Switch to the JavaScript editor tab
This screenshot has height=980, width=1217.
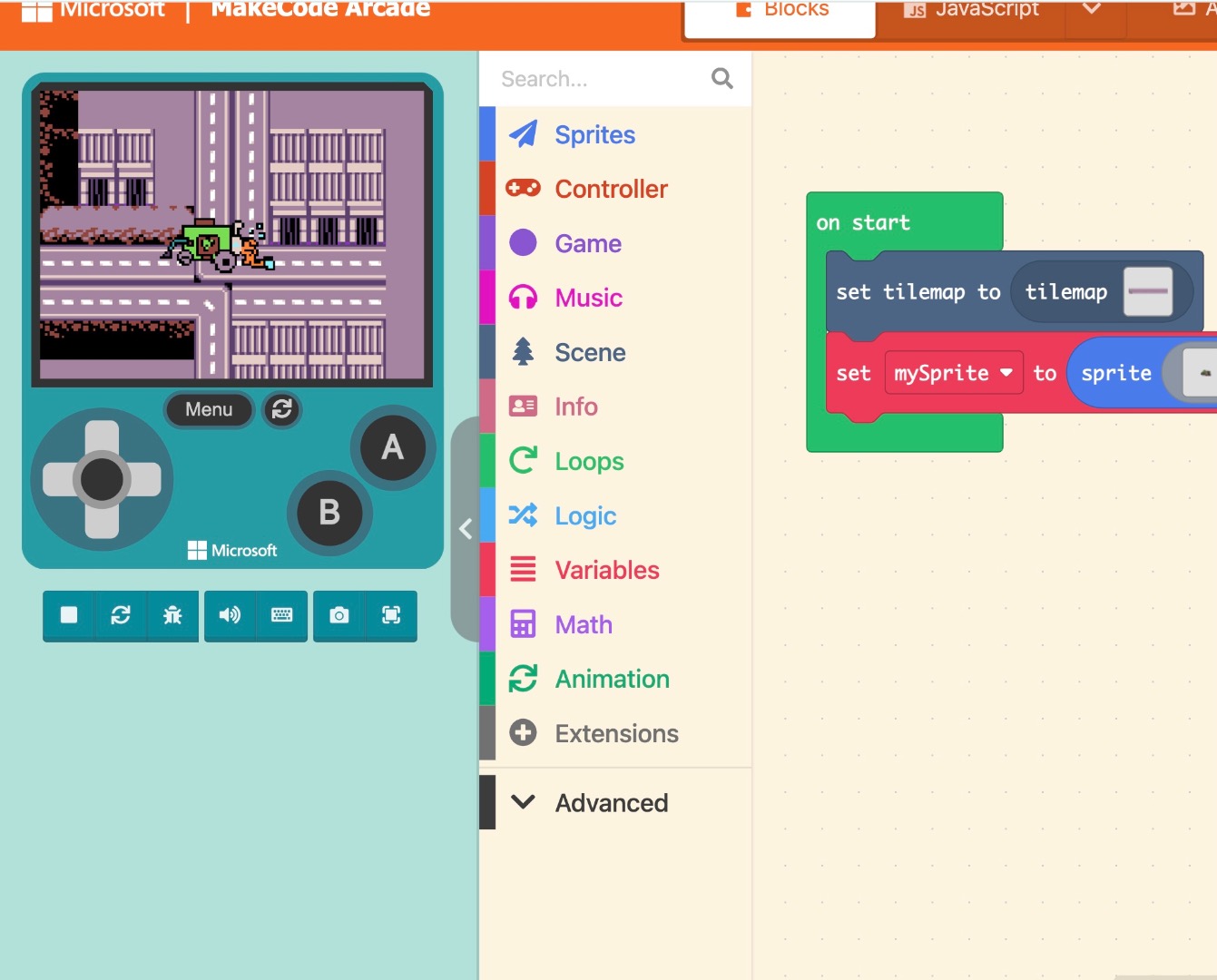tap(969, 11)
